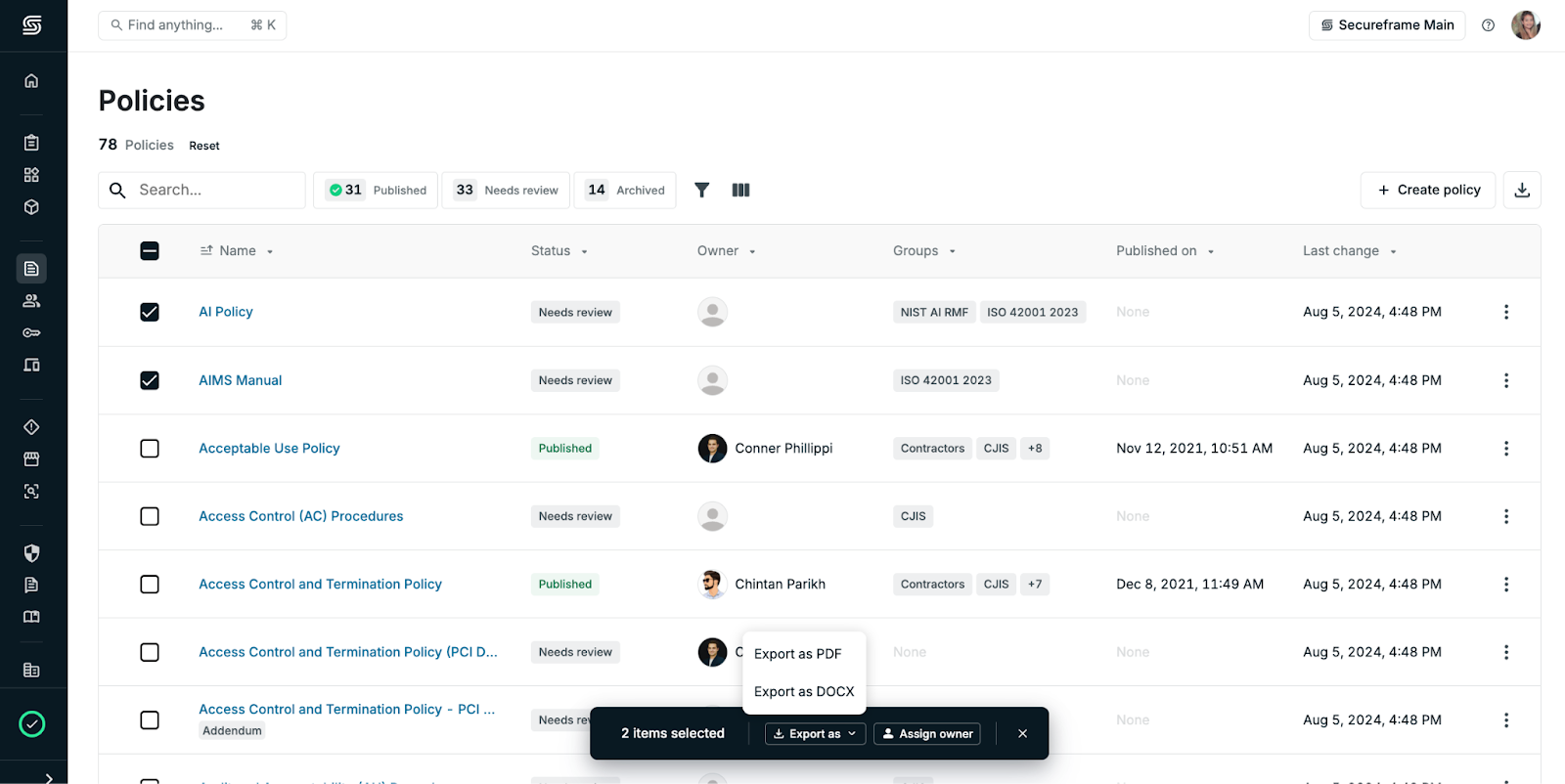
Task: Uncheck the AI Policy checkbox
Action: pyautogui.click(x=150, y=312)
